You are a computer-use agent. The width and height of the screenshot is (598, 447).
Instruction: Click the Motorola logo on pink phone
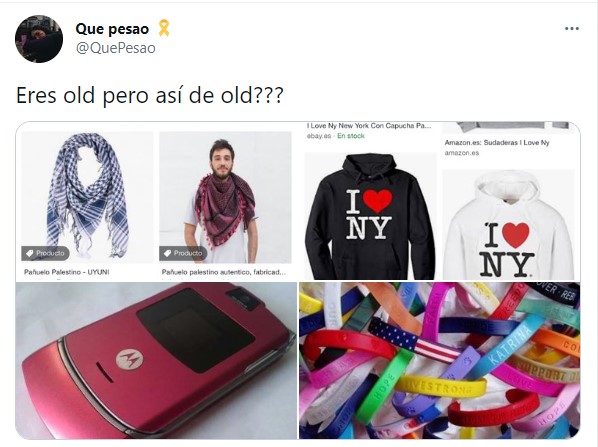point(130,359)
